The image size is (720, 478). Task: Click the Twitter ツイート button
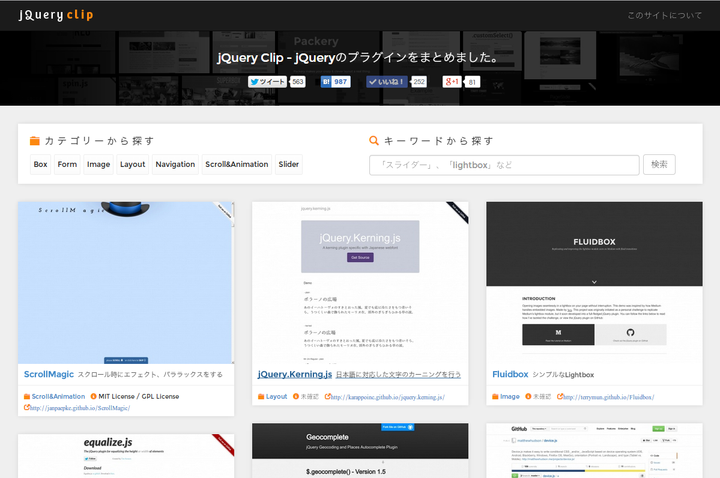tap(267, 82)
